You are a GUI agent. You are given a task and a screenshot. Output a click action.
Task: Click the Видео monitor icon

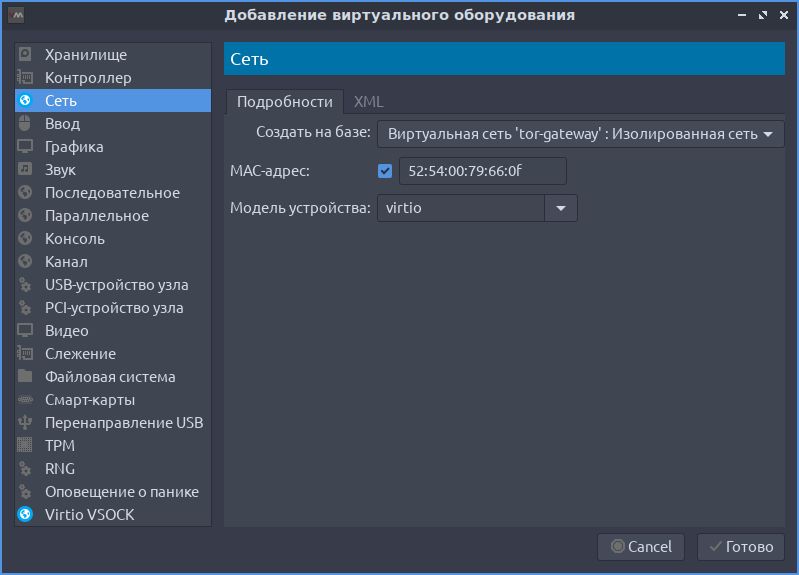[x=25, y=330]
